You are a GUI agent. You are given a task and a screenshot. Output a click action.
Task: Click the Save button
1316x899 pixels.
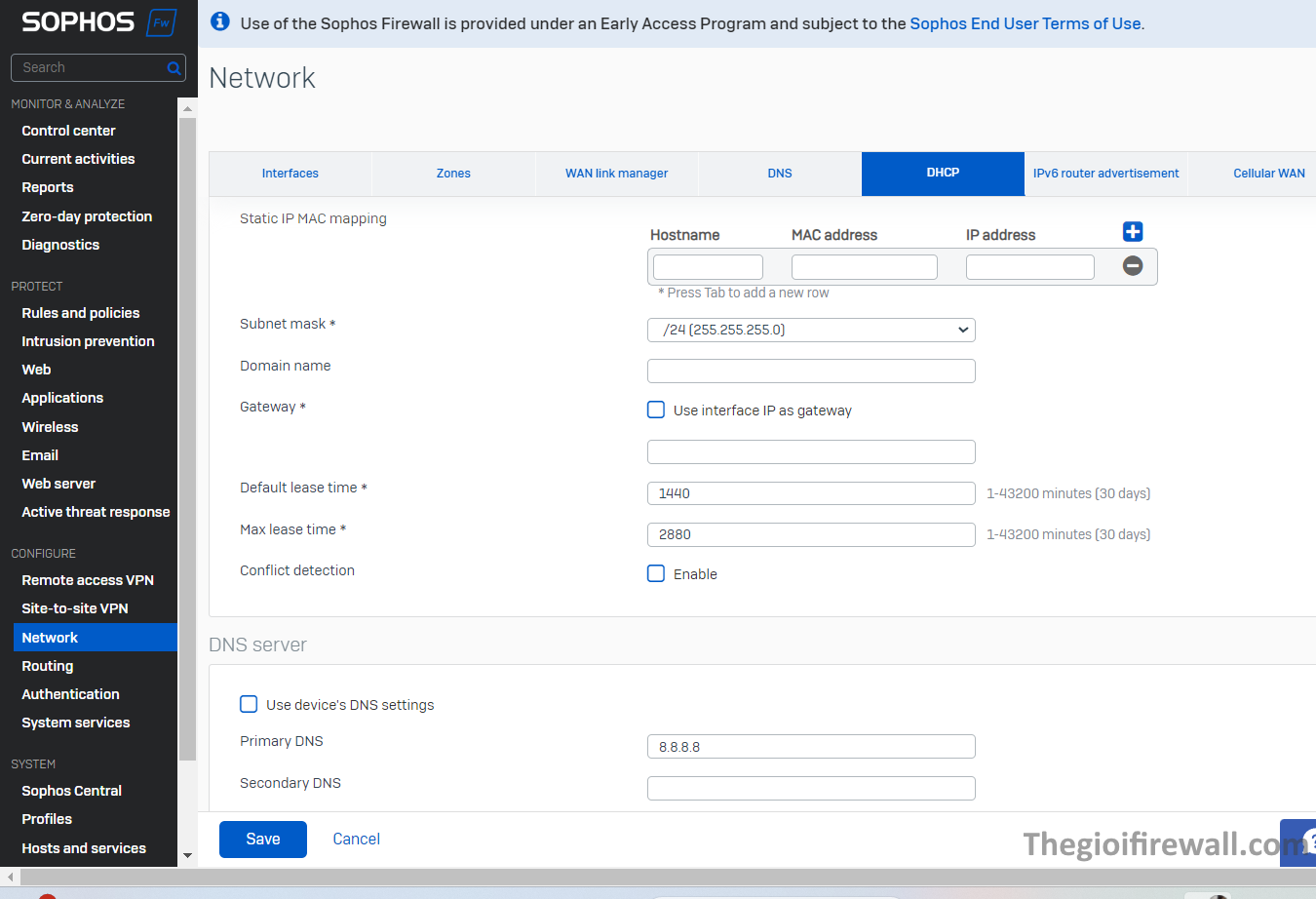coord(263,840)
